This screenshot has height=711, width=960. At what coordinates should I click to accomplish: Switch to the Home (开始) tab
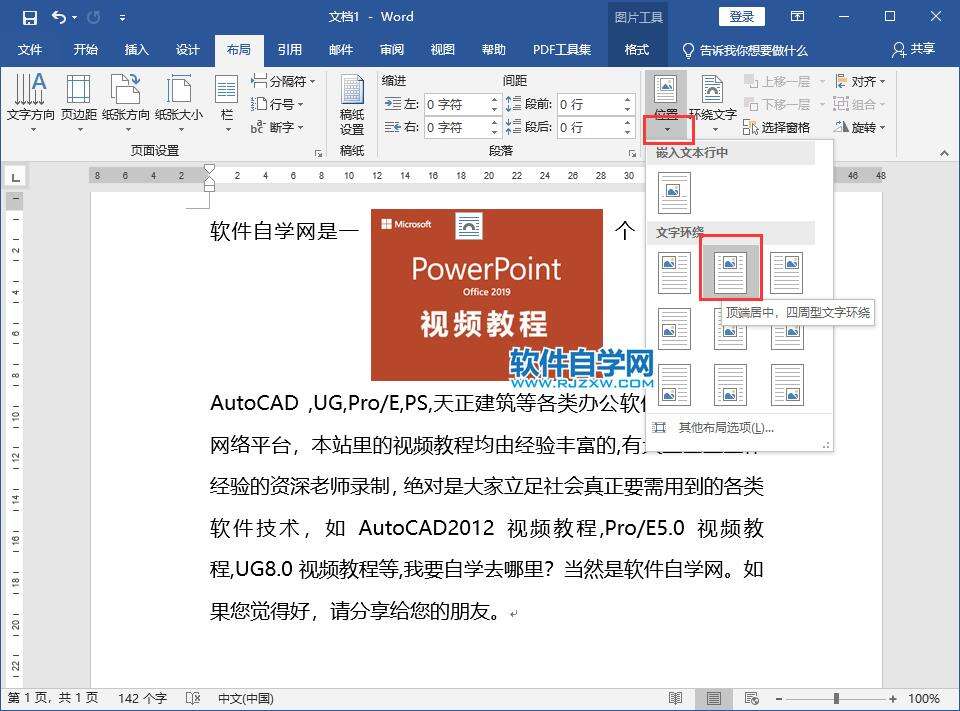(x=85, y=50)
